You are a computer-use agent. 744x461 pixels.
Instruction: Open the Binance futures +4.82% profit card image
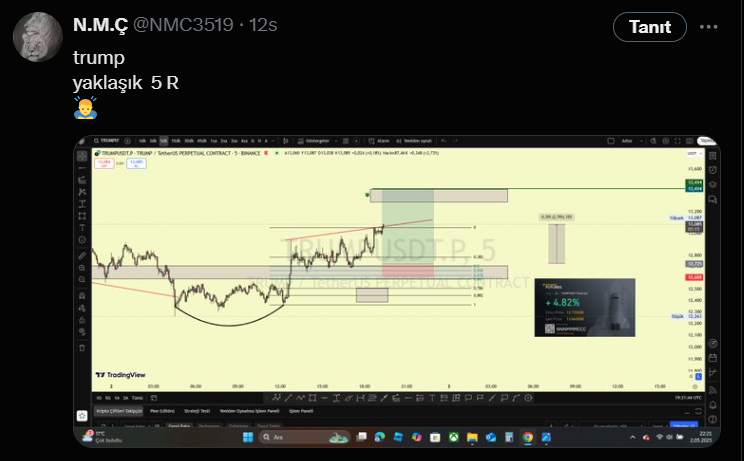[585, 307]
